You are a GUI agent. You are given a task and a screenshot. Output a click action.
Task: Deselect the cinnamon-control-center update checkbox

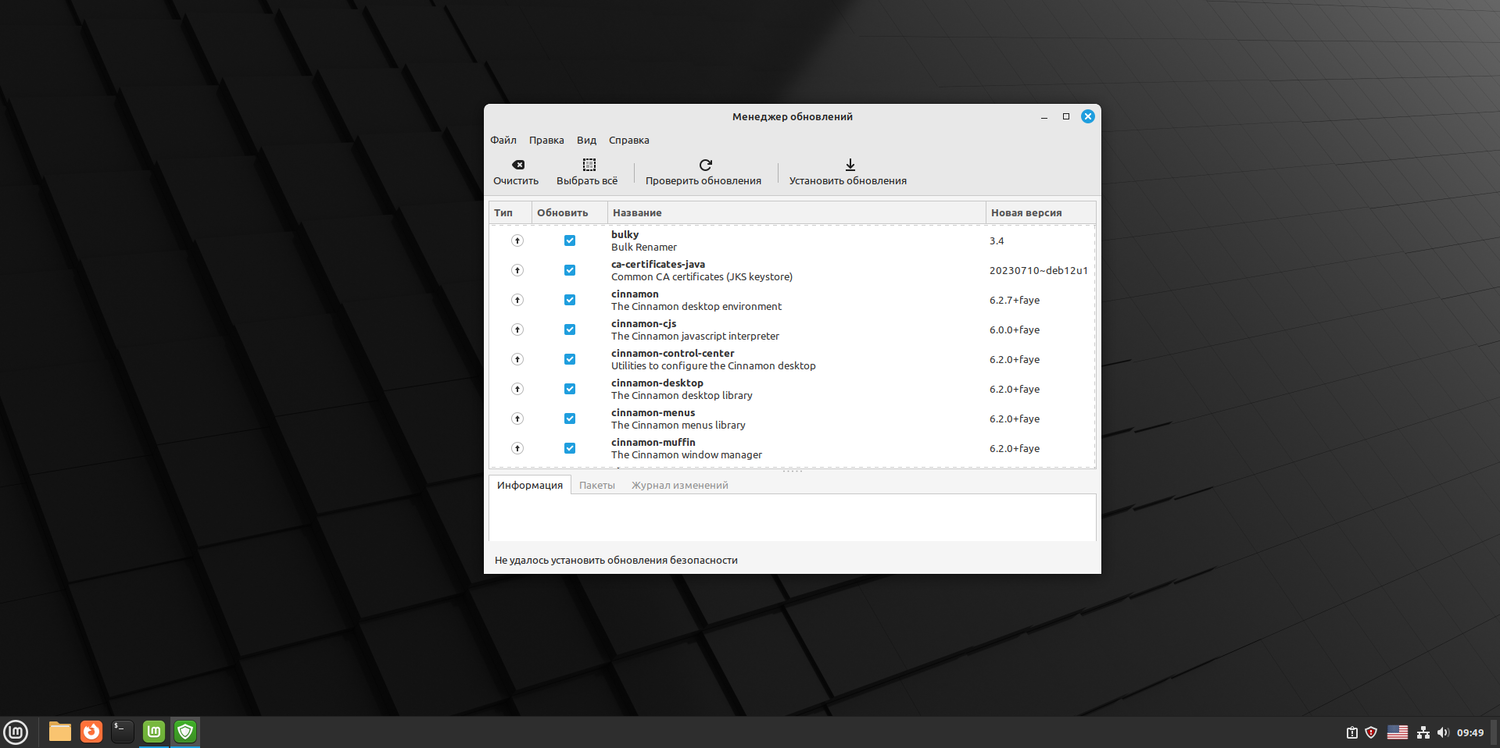570,359
